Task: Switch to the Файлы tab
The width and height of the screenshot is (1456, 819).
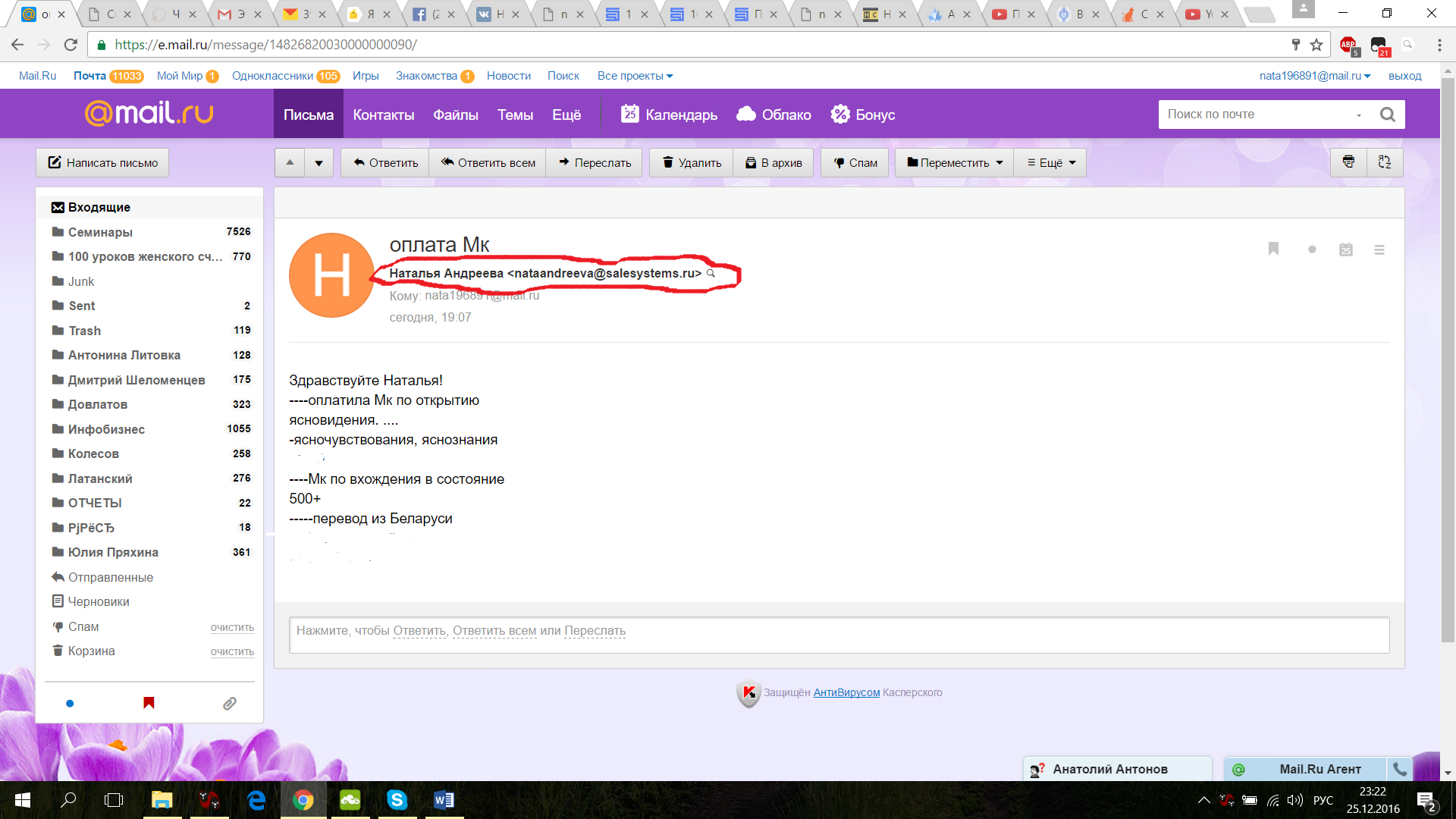Action: coord(455,115)
